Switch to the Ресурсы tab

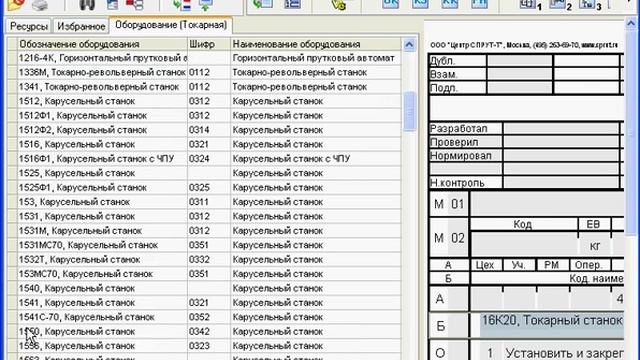pyautogui.click(x=29, y=26)
